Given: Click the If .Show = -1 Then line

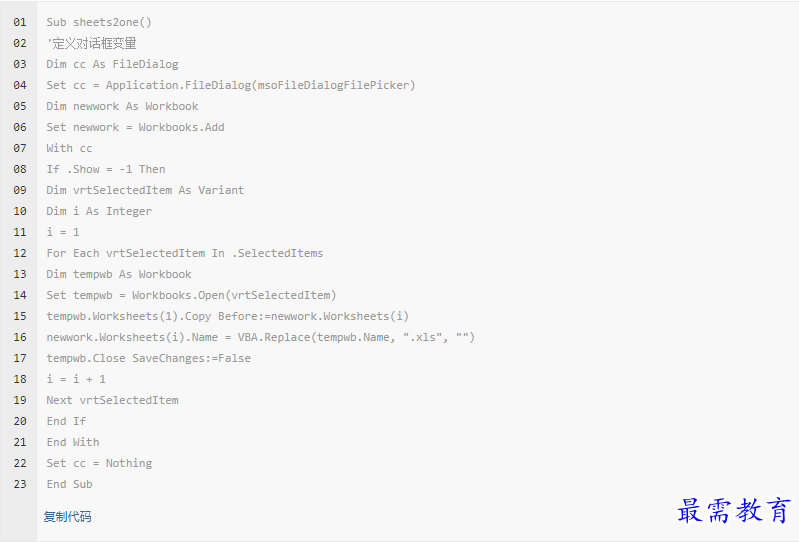Looking at the screenshot, I should [x=105, y=169].
